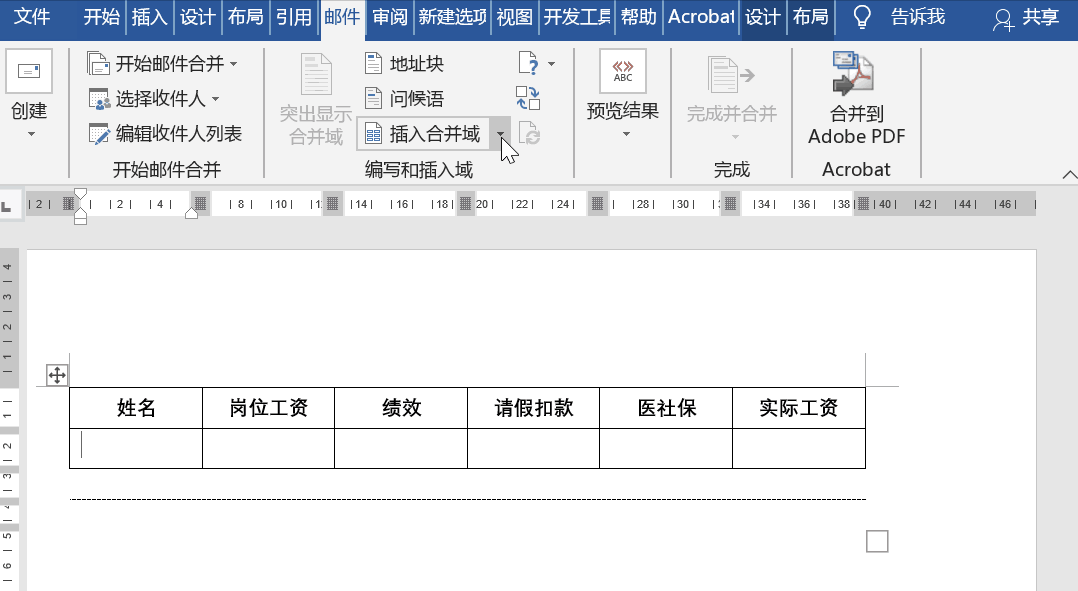Screen dimensions: 1078x591
Task: Click 完成并合并 icon
Action: 732,74
